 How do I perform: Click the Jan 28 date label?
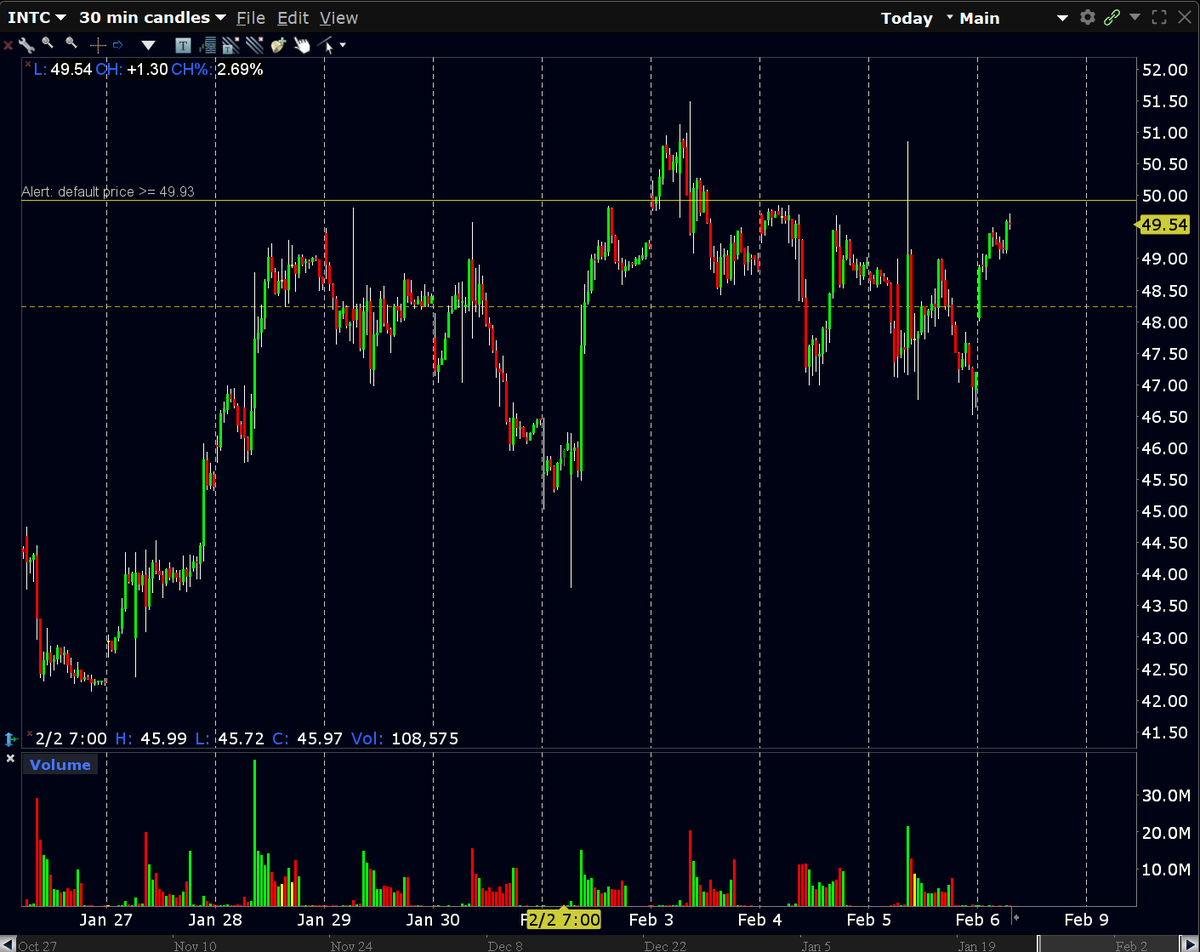tap(216, 919)
